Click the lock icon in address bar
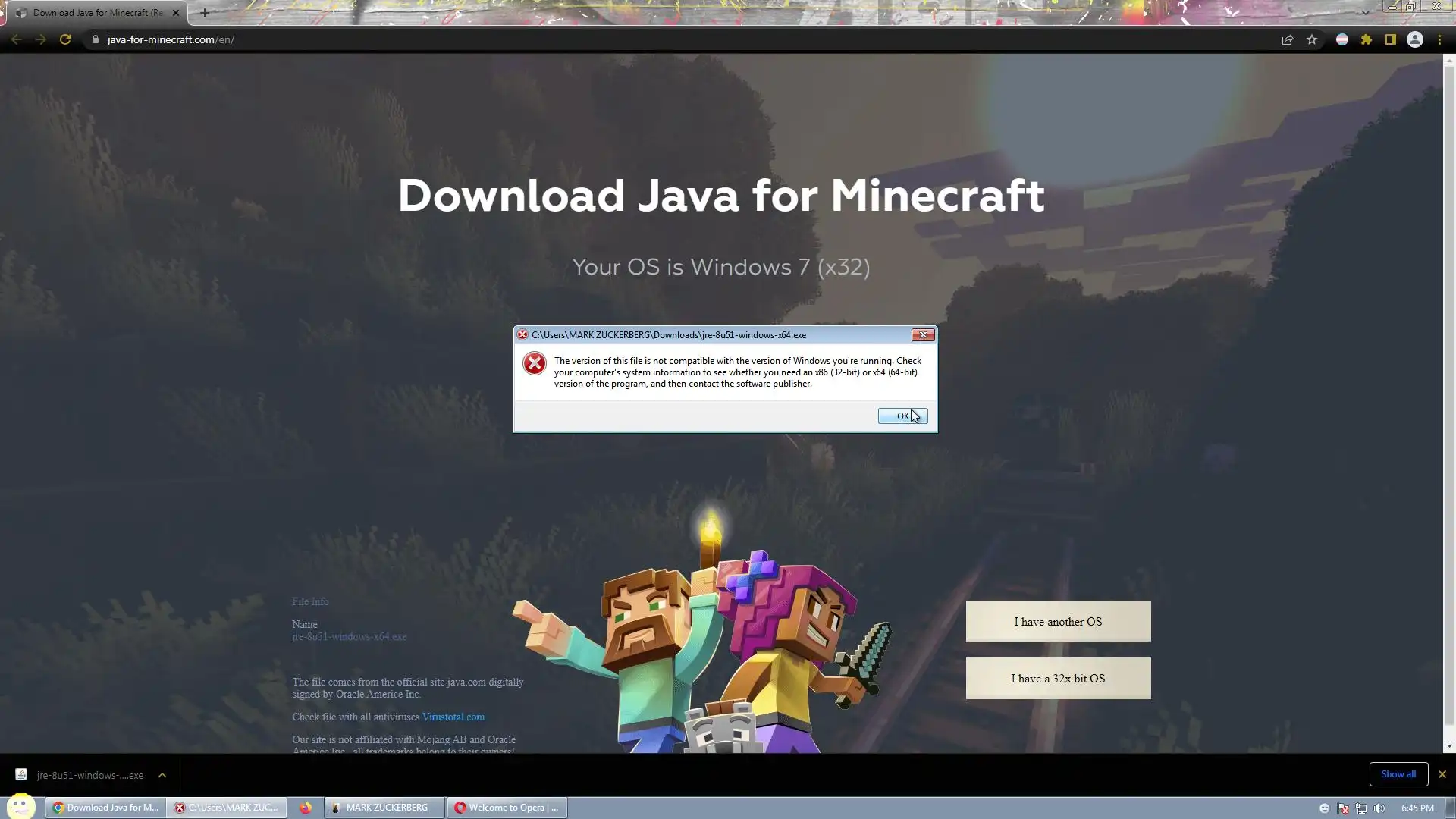 (96, 39)
